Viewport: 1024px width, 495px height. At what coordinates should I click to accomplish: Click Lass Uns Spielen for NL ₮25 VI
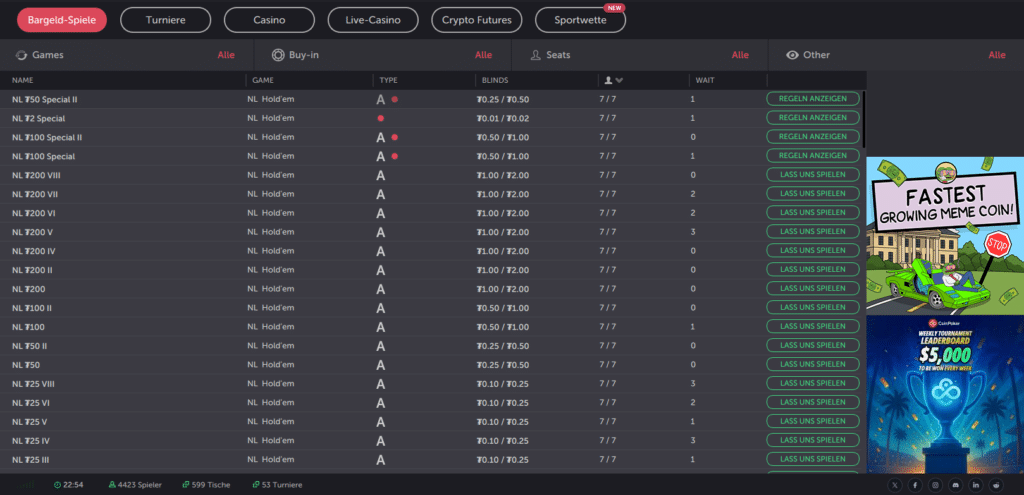(813, 402)
